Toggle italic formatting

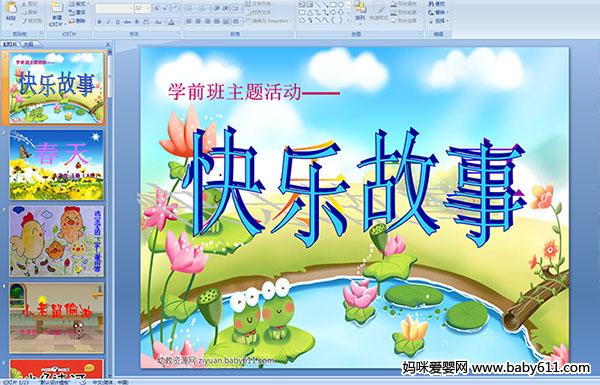pyautogui.click(x=108, y=22)
